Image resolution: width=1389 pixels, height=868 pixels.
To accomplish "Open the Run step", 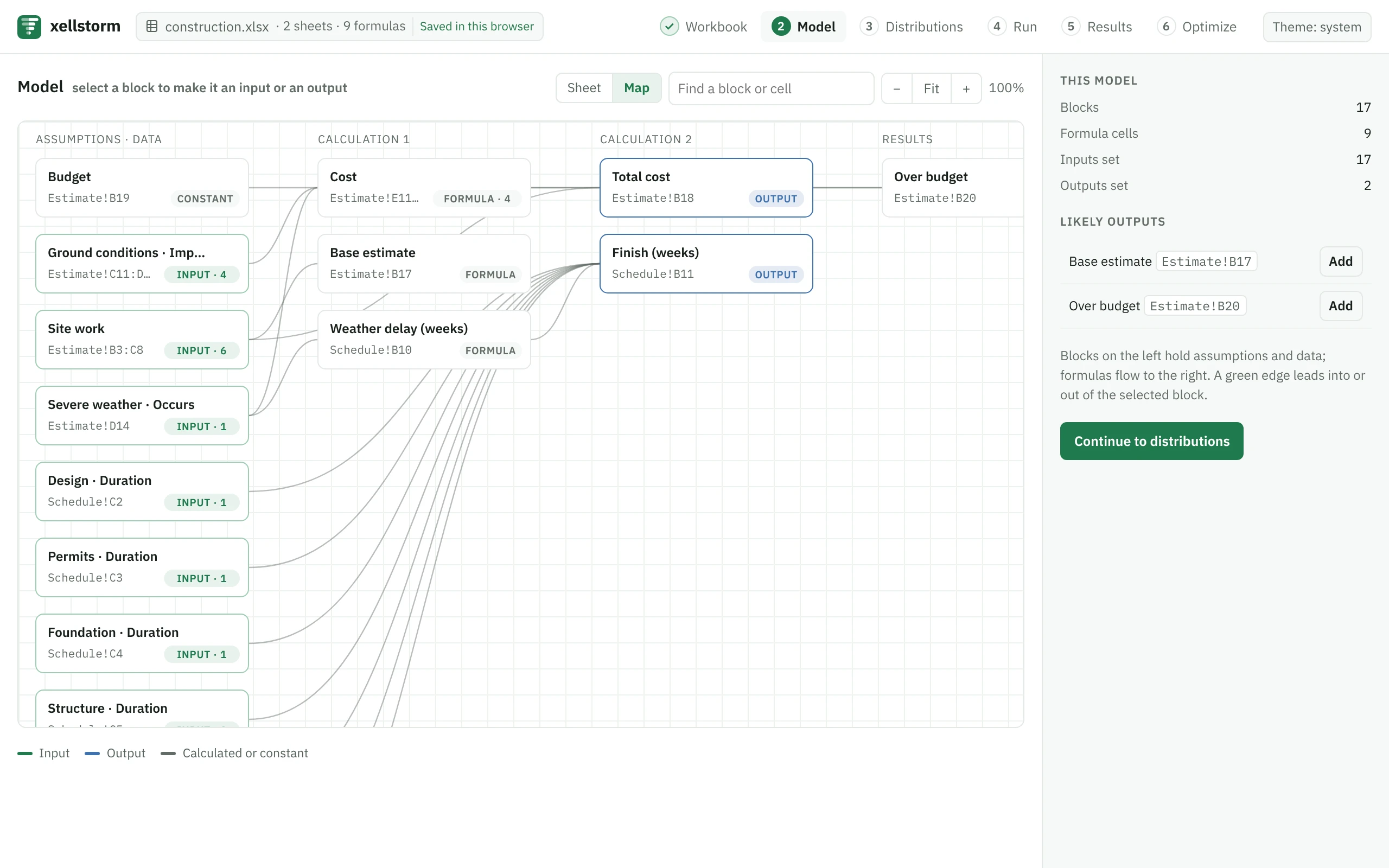I will click(1012, 27).
